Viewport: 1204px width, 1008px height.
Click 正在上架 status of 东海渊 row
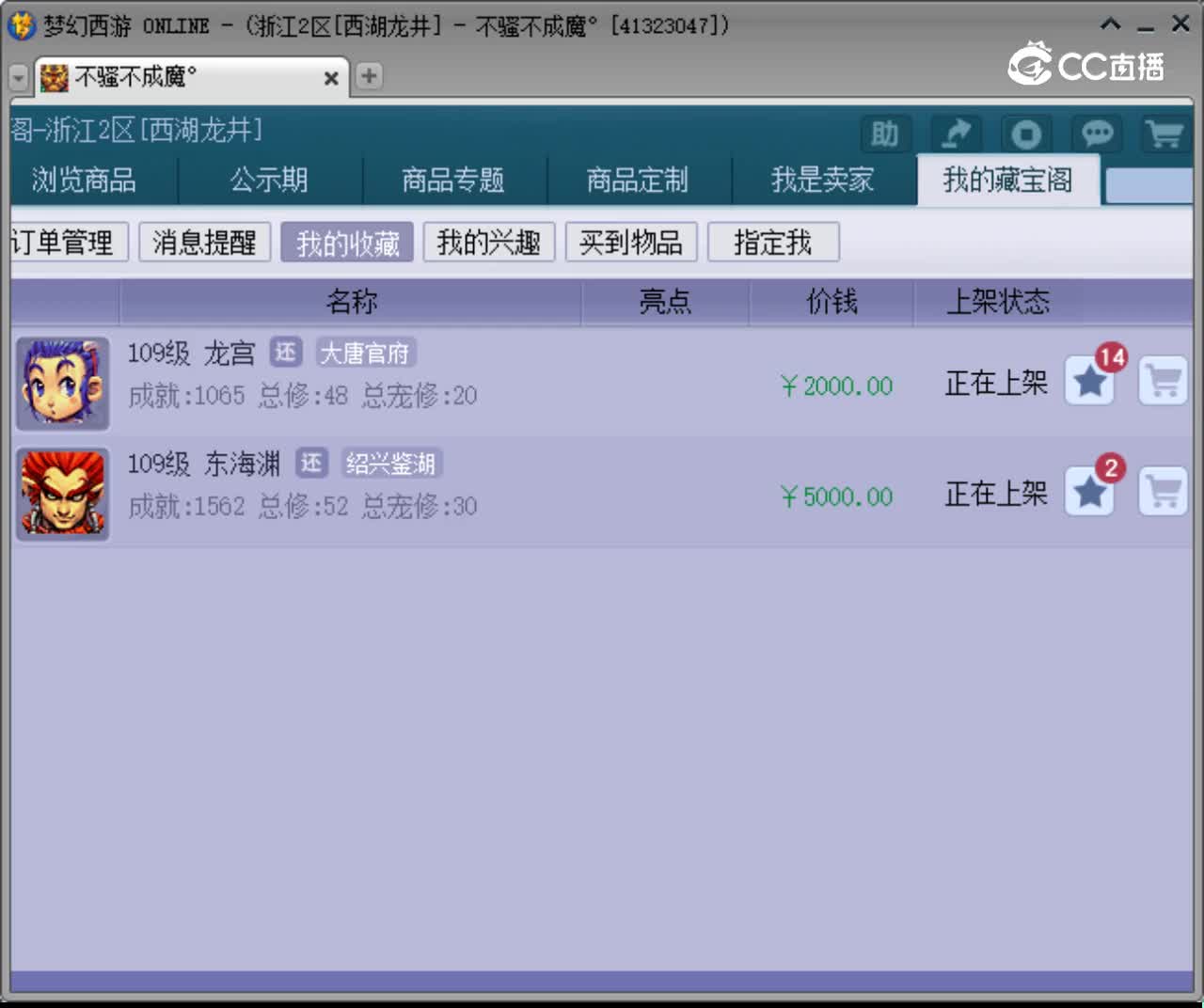(x=996, y=494)
